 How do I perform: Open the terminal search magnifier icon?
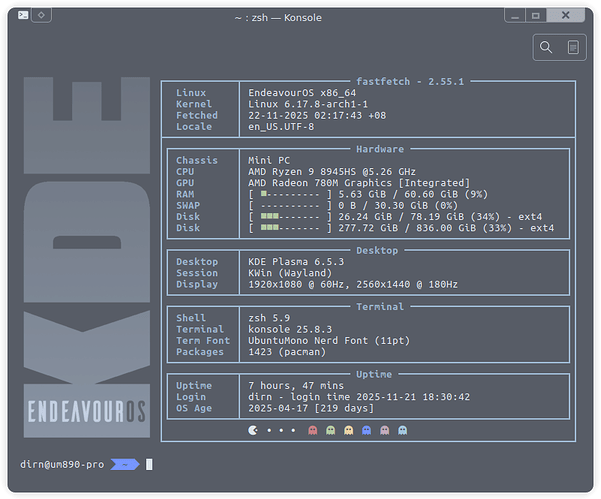(546, 47)
